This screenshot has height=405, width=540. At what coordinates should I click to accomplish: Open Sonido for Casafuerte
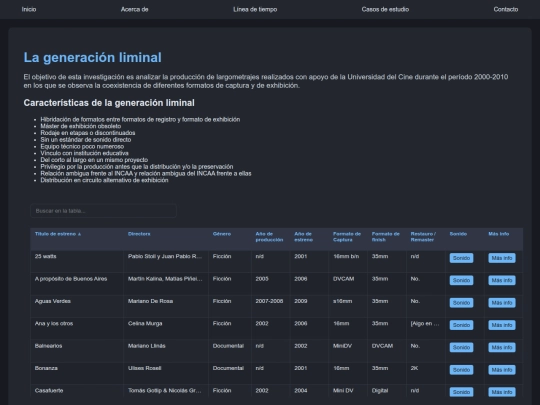coord(461,392)
